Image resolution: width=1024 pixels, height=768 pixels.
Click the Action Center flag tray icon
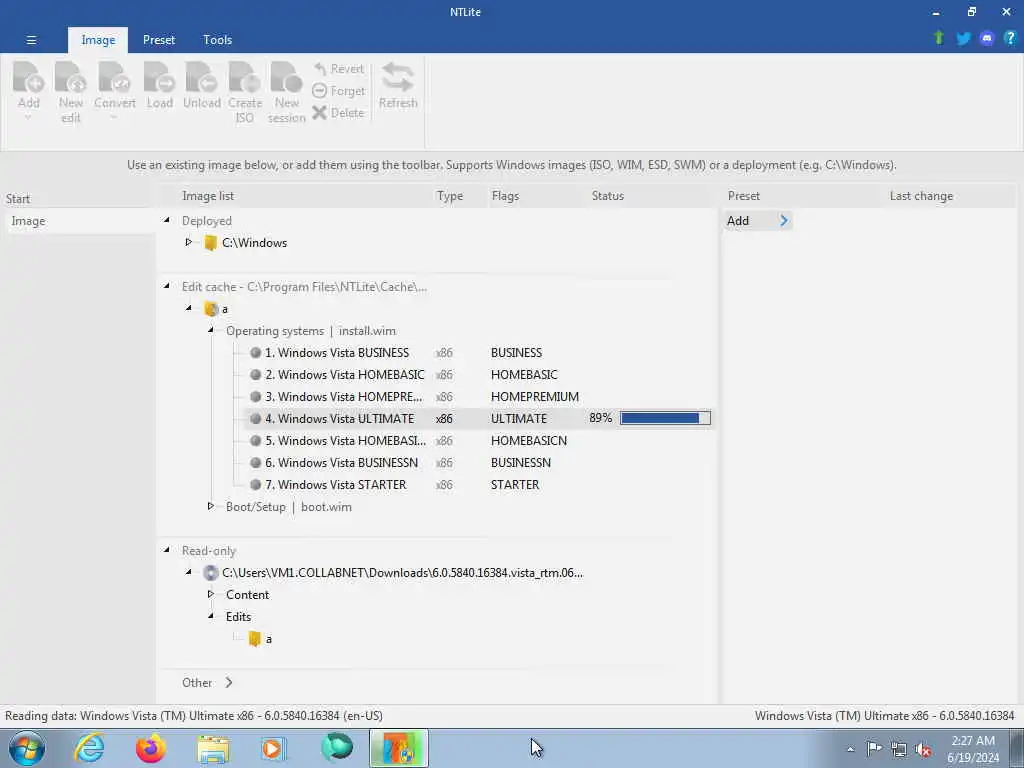tap(874, 748)
